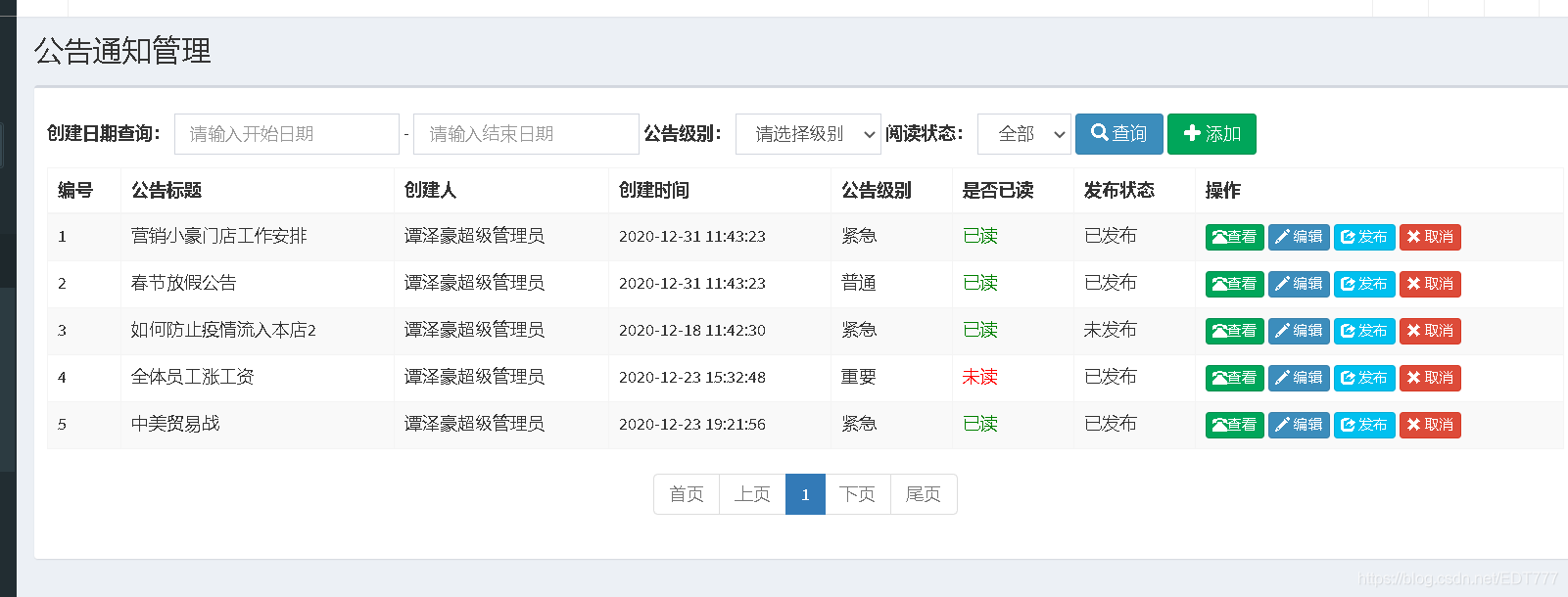Select title 营销小豪门店工作安排
Screen dimensions: 1568x597
(219, 236)
